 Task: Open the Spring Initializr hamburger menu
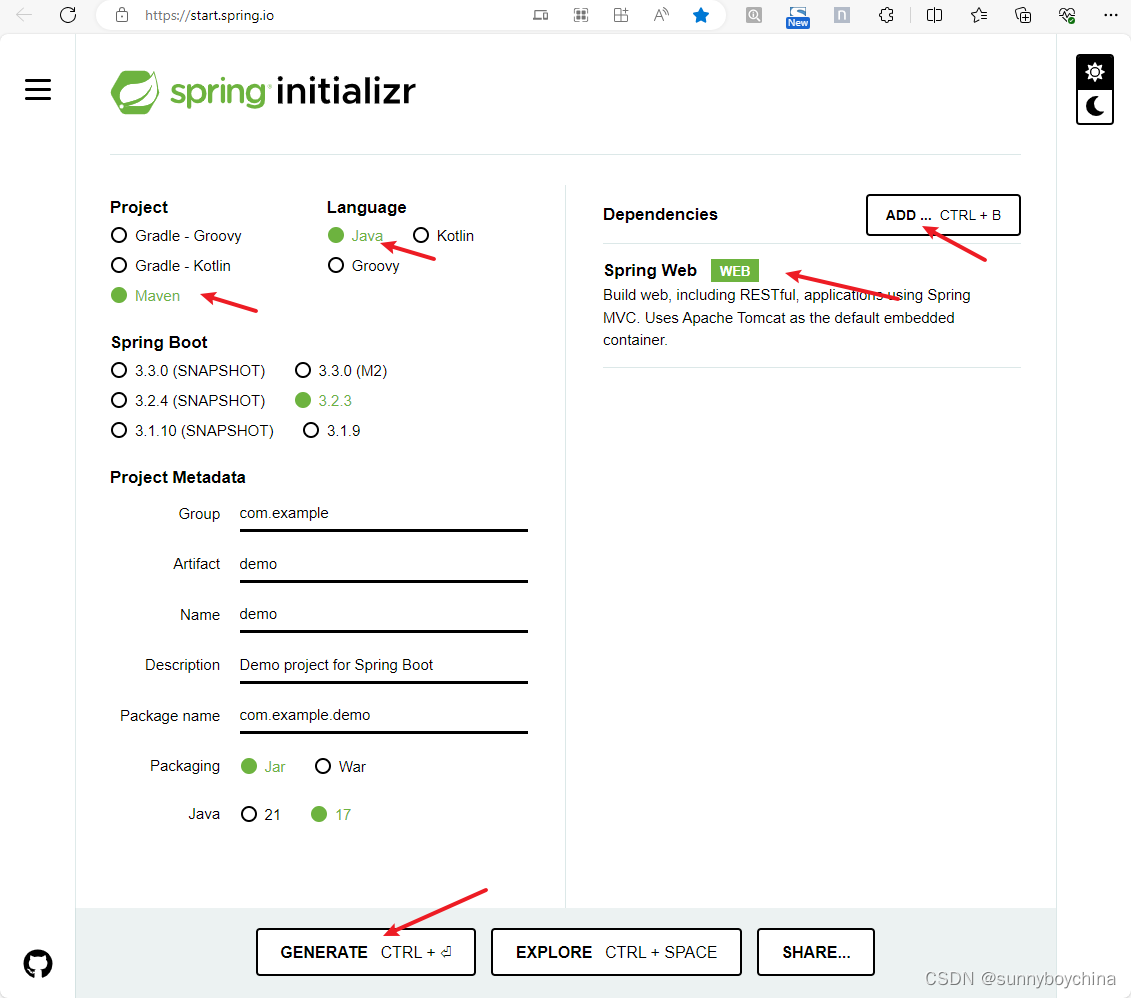coord(38,89)
